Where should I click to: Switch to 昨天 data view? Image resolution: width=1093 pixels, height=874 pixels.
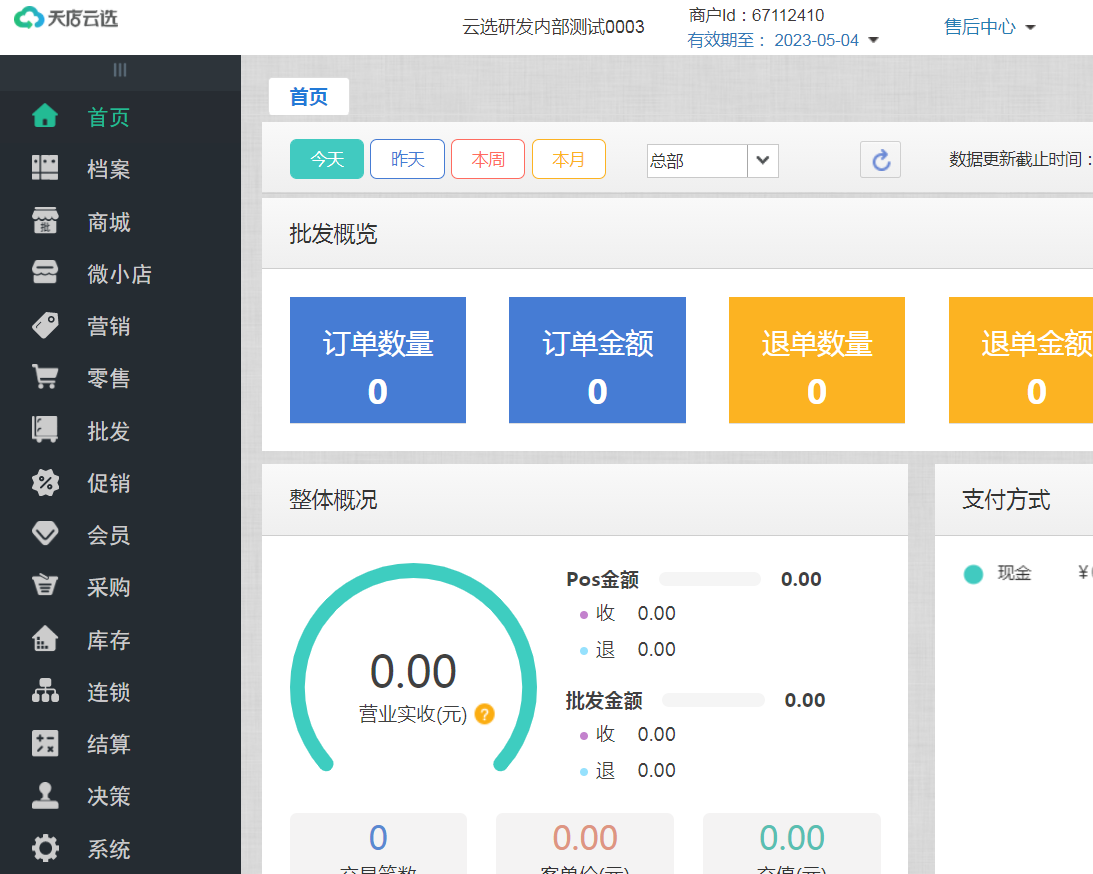click(x=407, y=159)
